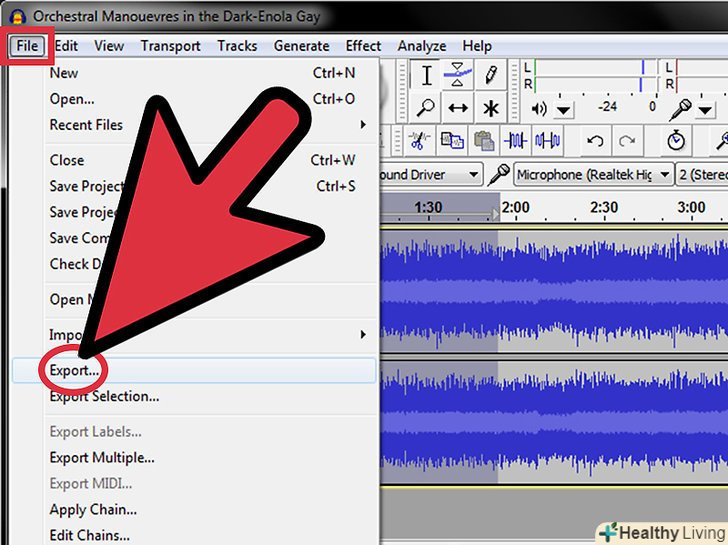Select the Multi-Tool asterisk icon
The height and width of the screenshot is (545, 728).
pyautogui.click(x=490, y=108)
